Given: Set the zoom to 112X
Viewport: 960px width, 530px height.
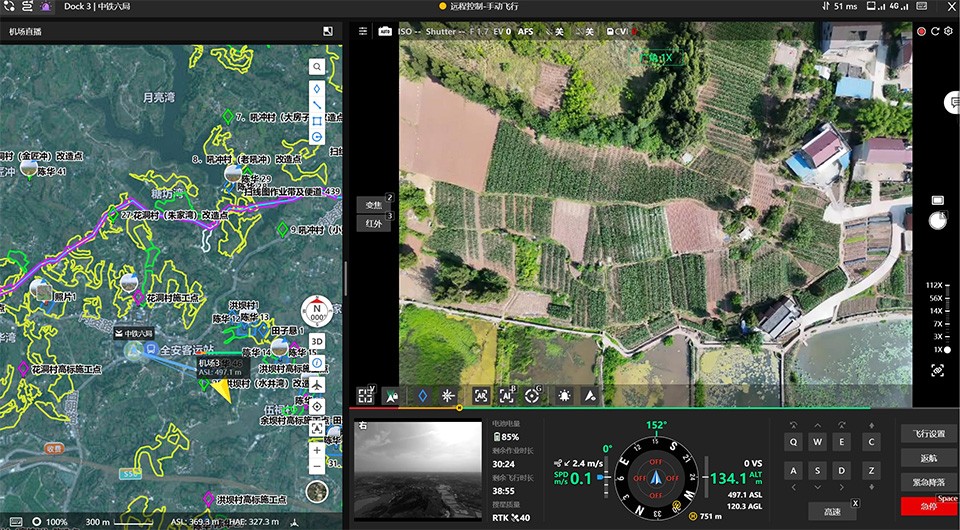Looking at the screenshot, I should tap(934, 285).
